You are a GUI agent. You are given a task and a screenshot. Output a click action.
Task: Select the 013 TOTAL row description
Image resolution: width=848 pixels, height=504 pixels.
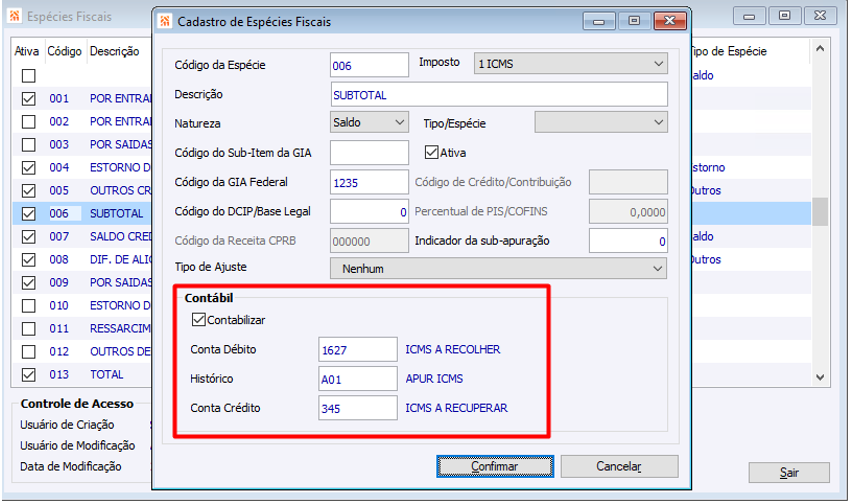[x=107, y=374]
